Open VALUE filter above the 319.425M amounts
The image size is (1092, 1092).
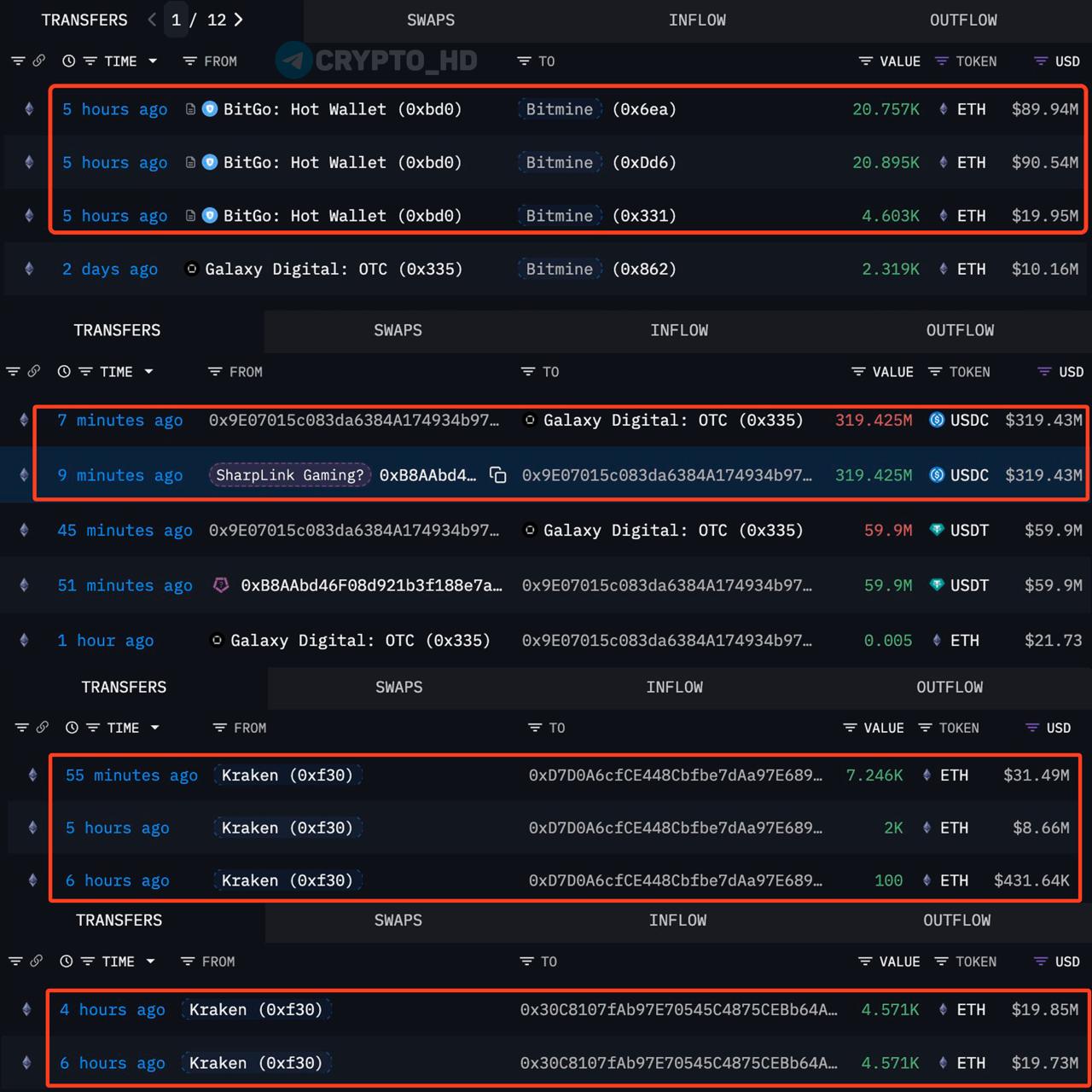(x=882, y=372)
